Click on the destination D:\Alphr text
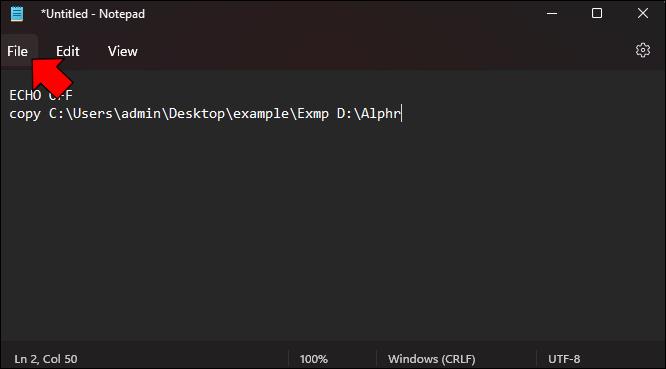666x369 pixels. [x=369, y=113]
